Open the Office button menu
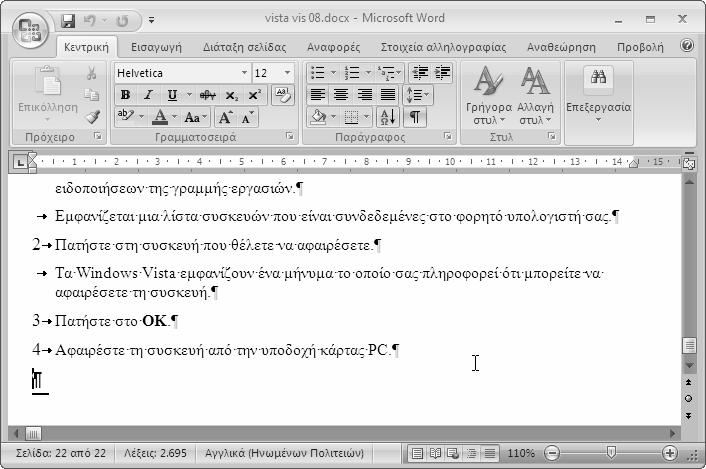 [x=30, y=31]
